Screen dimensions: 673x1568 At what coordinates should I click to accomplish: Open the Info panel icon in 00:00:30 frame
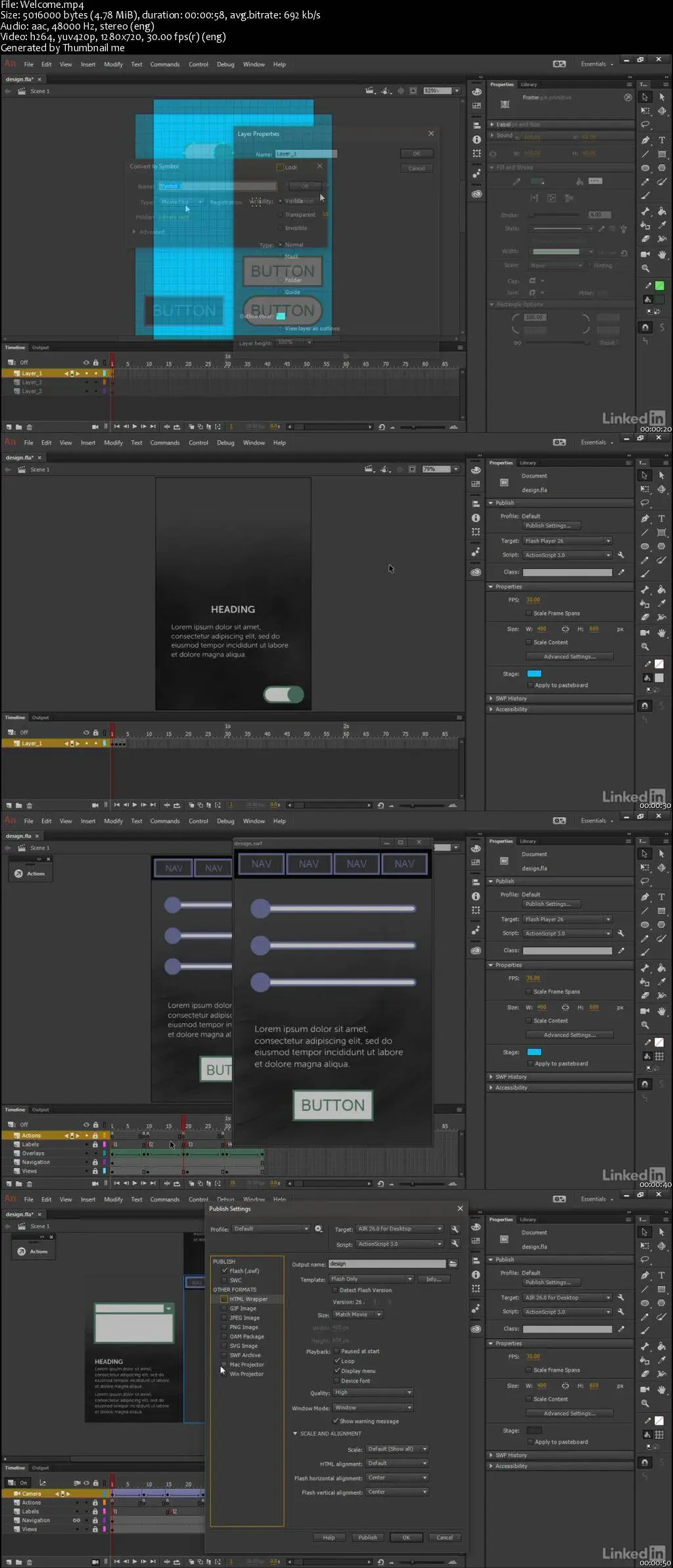tap(476, 518)
